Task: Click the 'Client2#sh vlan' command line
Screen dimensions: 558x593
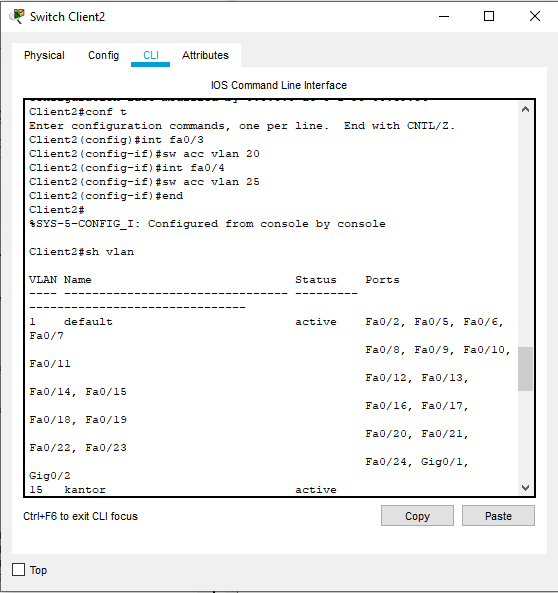Action: [x=81, y=252]
